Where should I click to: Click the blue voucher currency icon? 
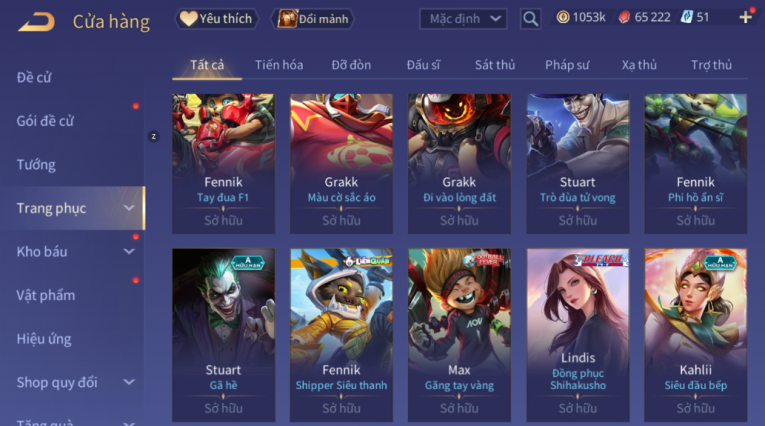[686, 18]
